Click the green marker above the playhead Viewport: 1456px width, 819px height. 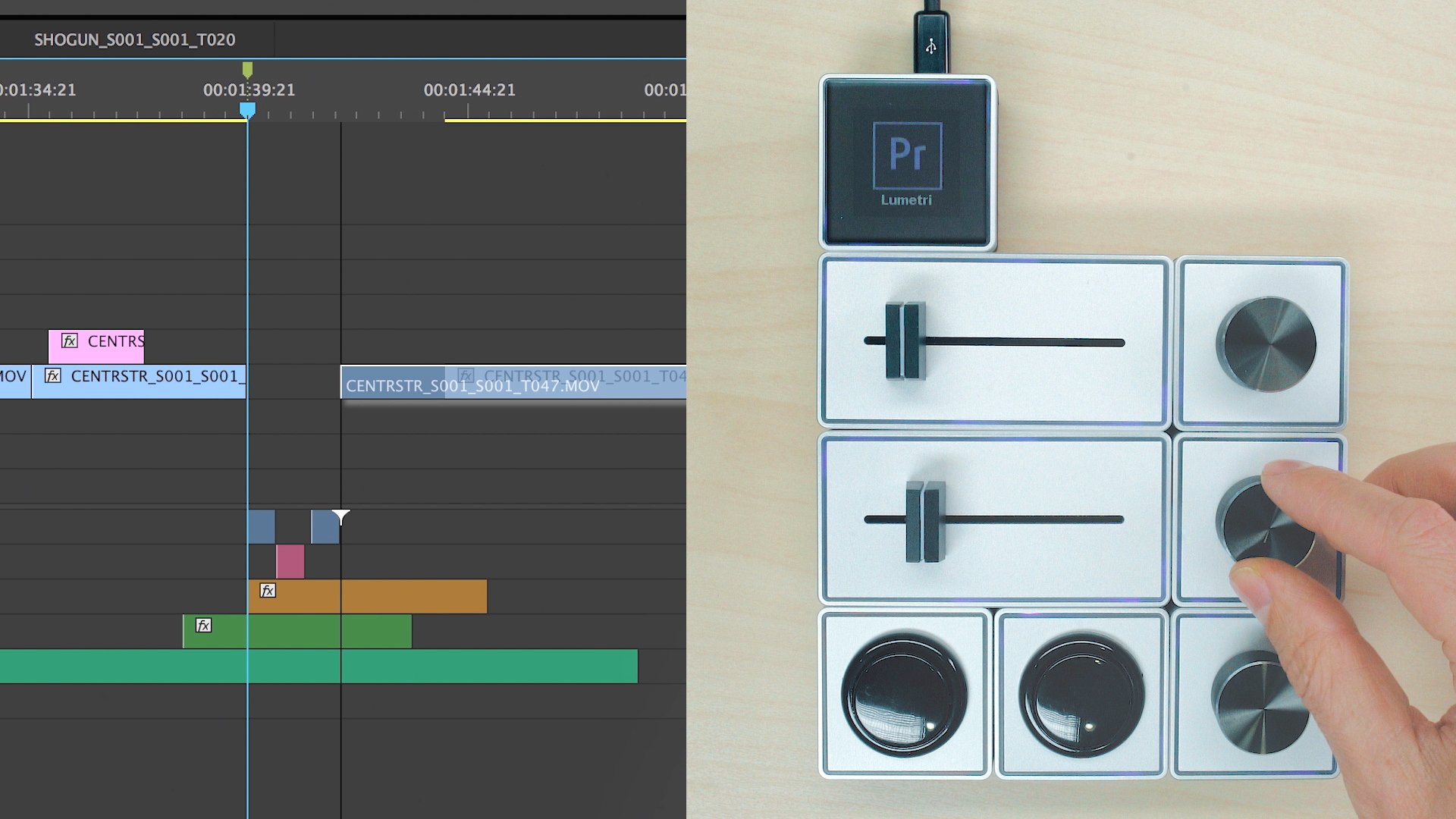[247, 70]
